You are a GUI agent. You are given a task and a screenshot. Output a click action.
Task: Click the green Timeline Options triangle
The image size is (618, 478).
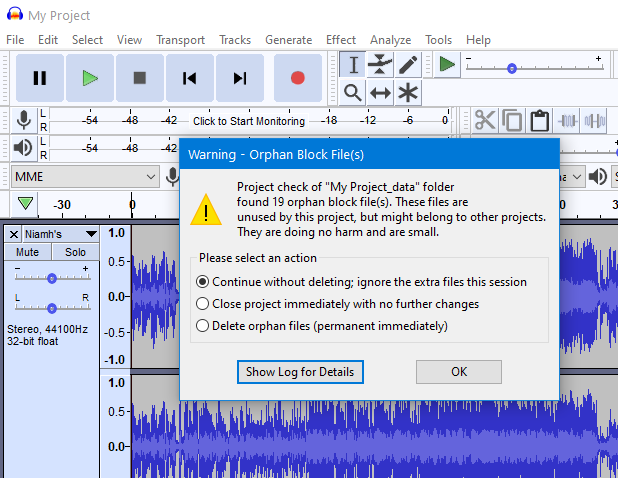25,204
